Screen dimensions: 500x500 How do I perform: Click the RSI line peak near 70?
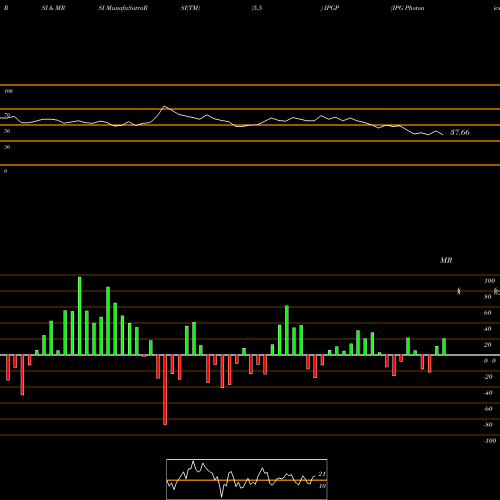[x=164, y=107]
